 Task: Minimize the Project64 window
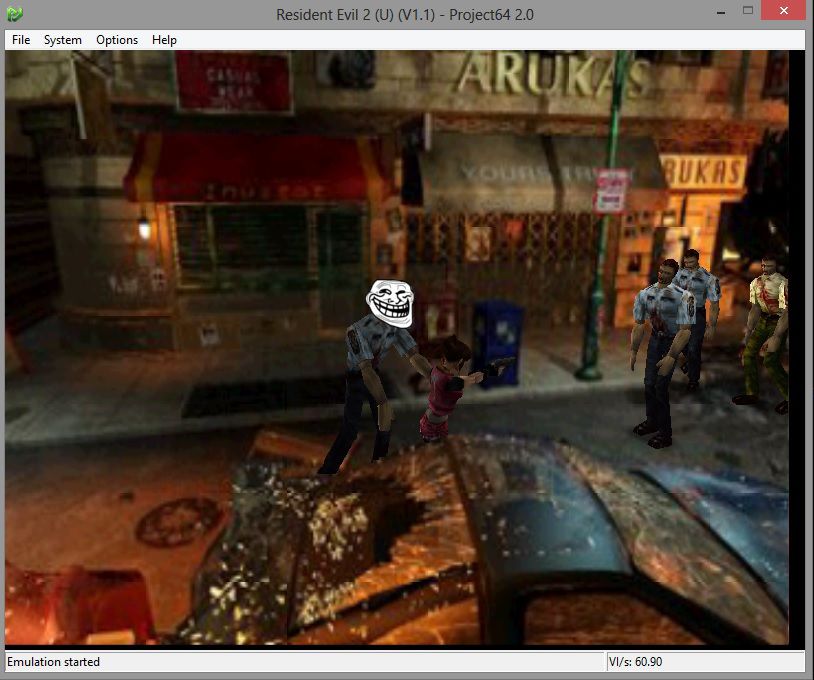(x=721, y=11)
